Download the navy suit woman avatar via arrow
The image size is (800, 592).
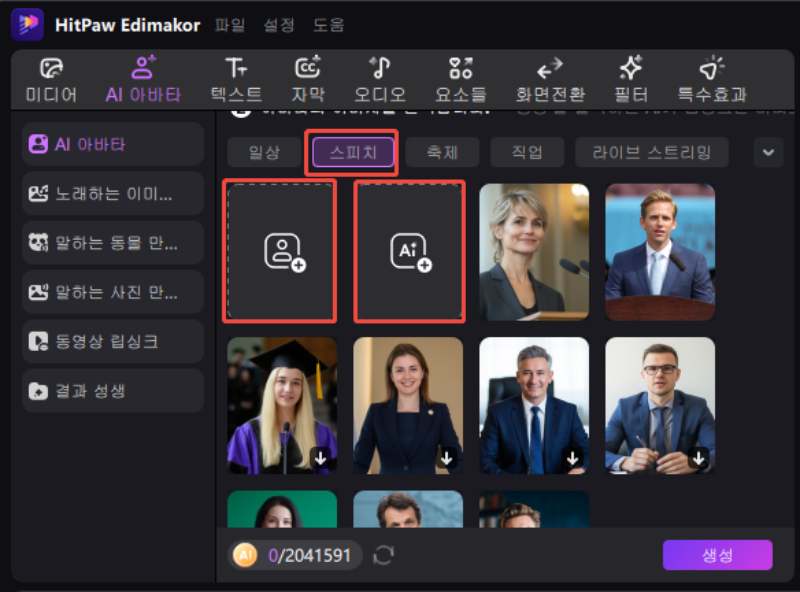pyautogui.click(x=447, y=458)
